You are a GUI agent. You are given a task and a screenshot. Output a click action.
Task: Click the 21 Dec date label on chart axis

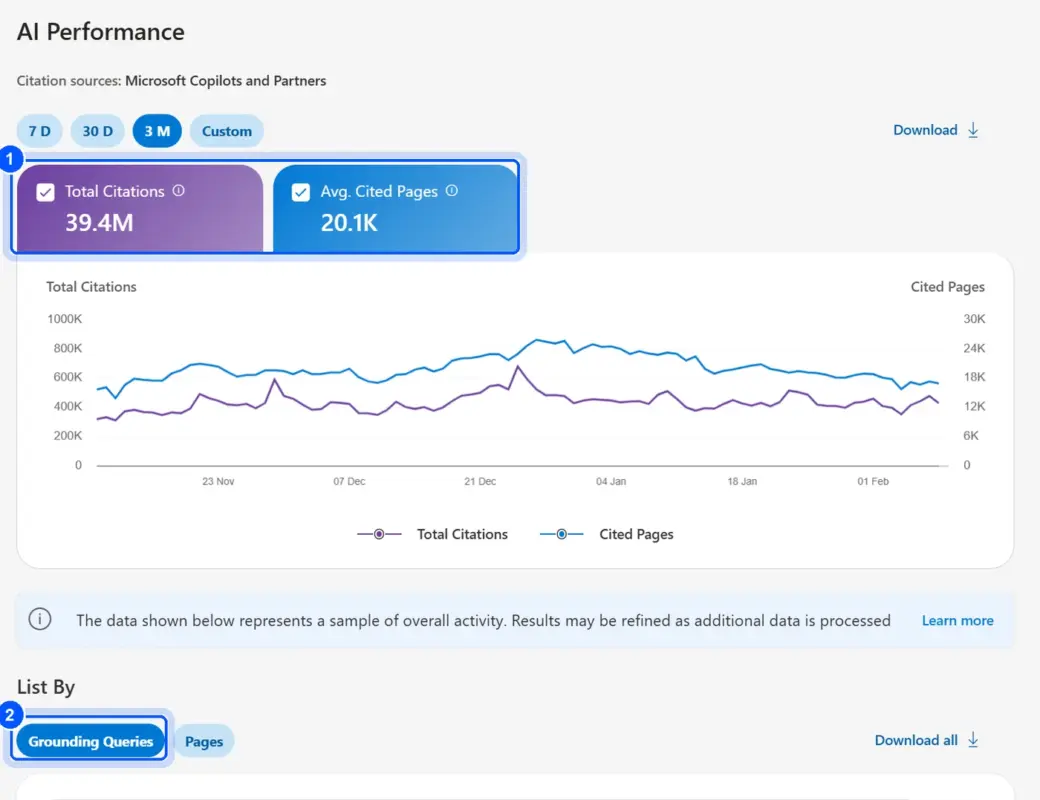(480, 481)
